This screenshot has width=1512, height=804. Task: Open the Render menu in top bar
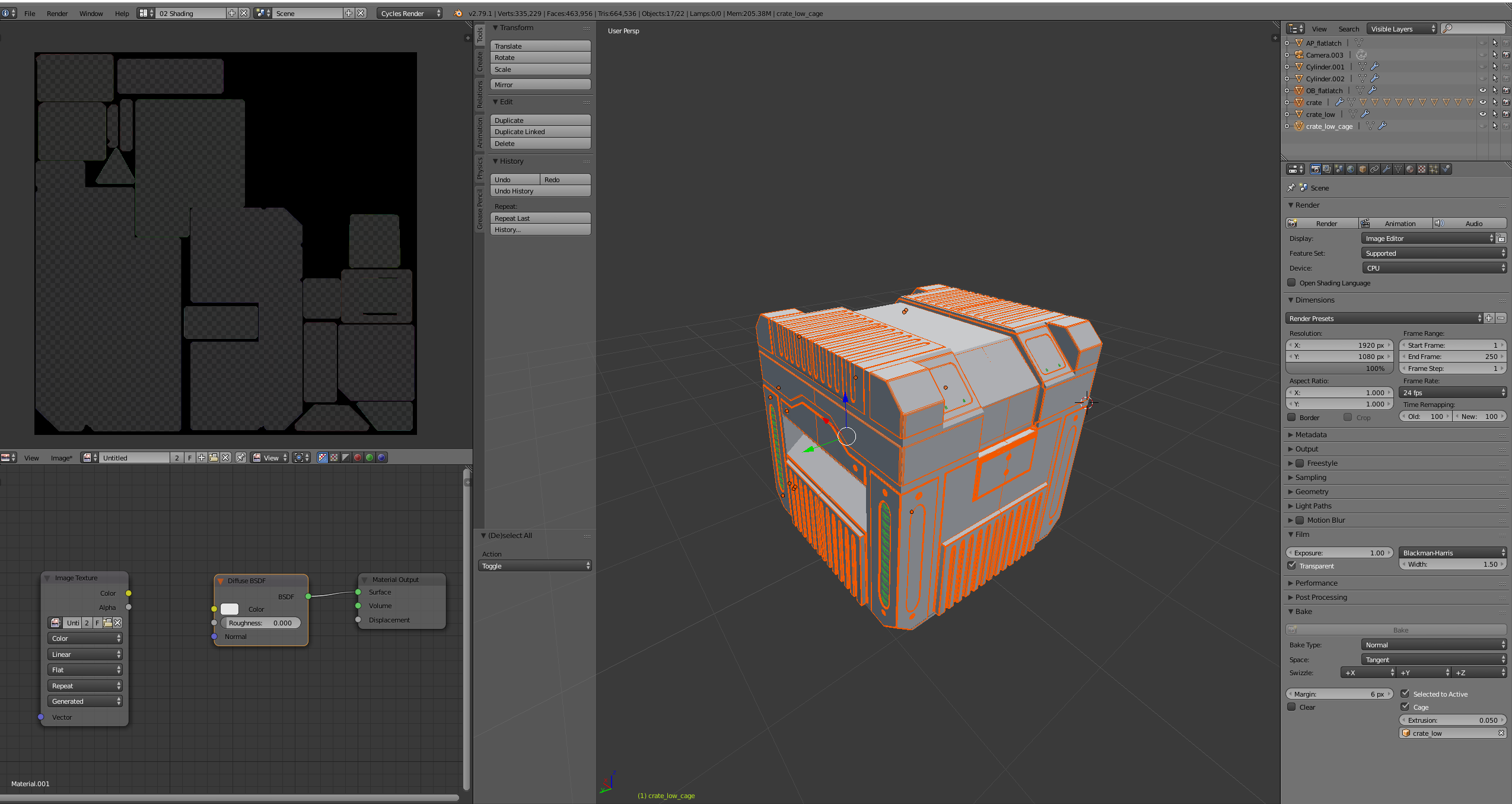(57, 13)
